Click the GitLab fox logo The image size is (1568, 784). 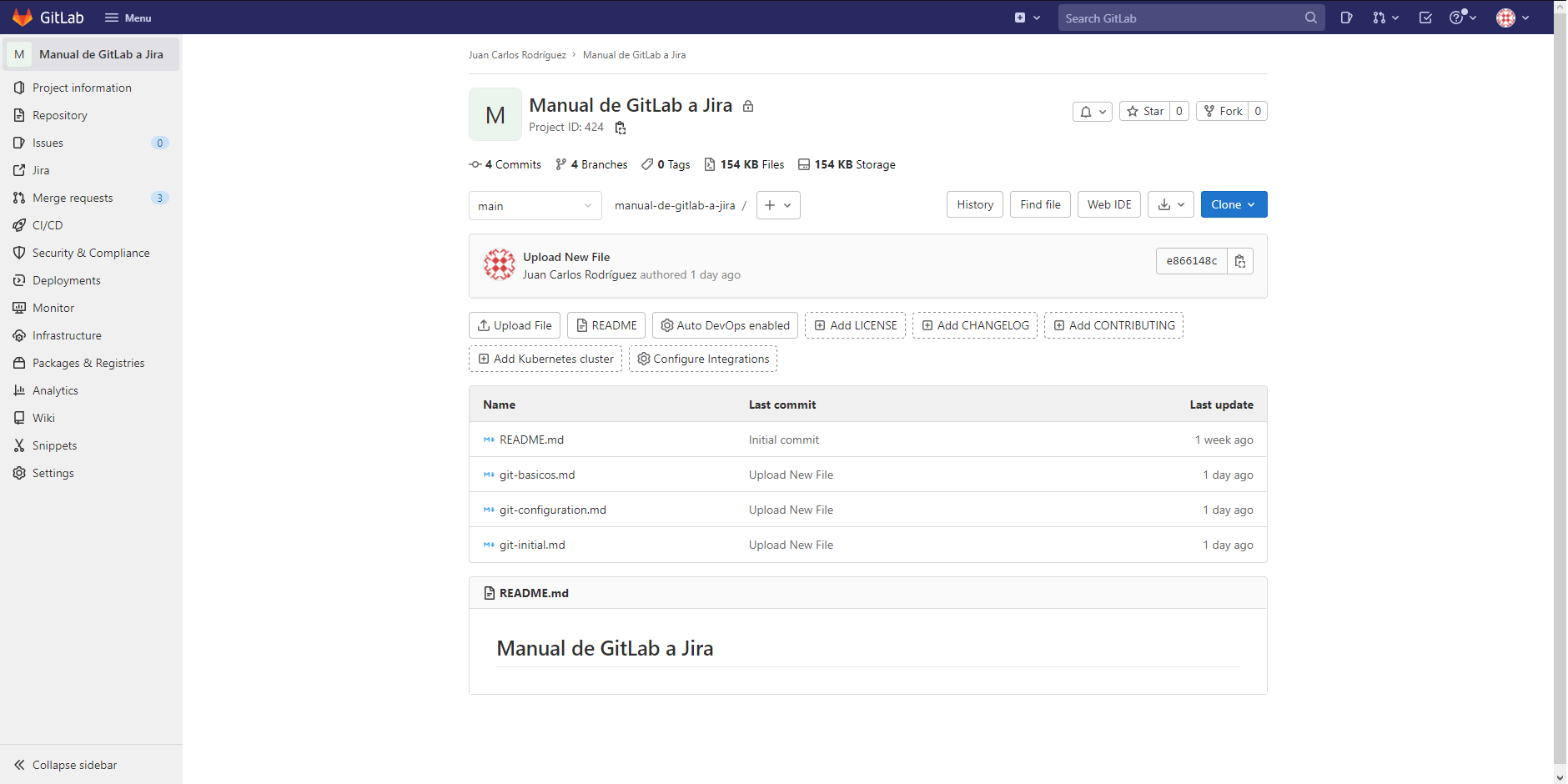pyautogui.click(x=23, y=18)
